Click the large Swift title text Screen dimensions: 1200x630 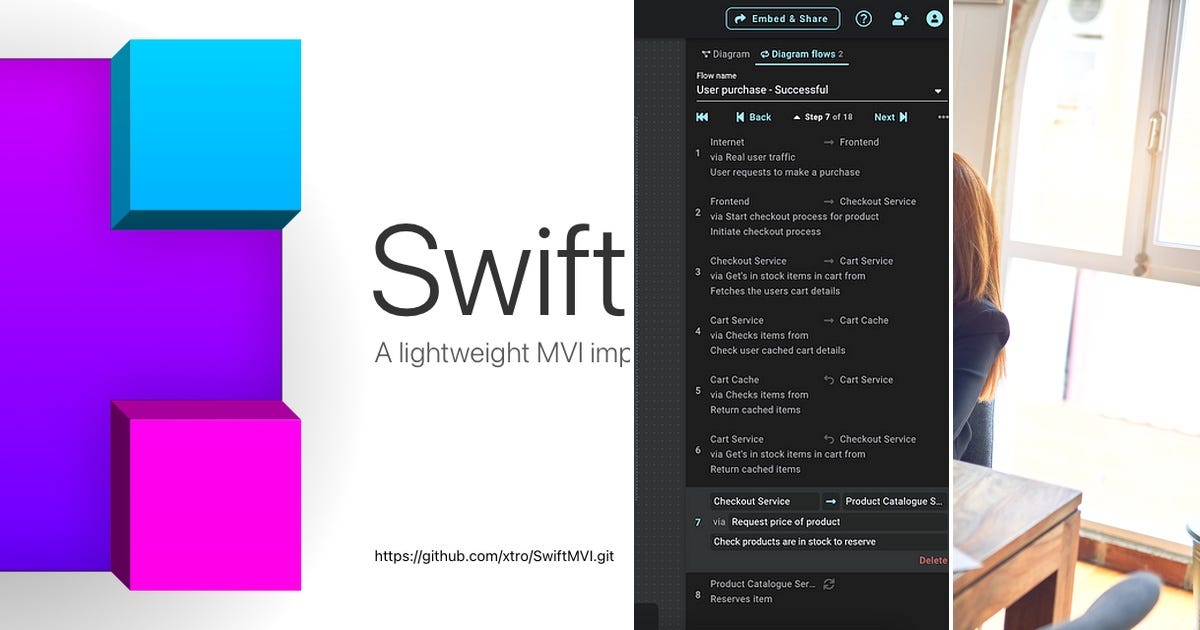point(499,268)
